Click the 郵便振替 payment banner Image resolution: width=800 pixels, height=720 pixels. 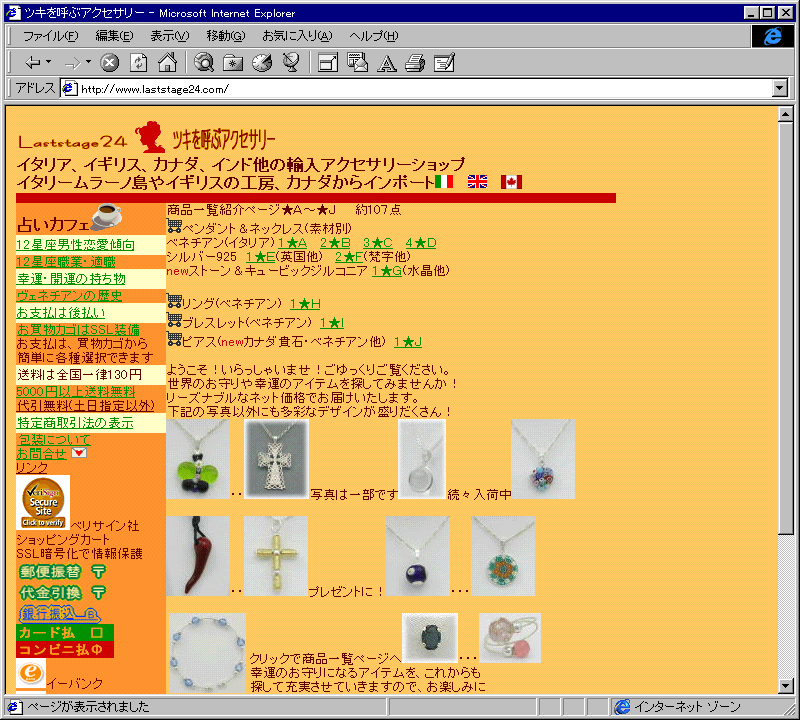pos(62,572)
